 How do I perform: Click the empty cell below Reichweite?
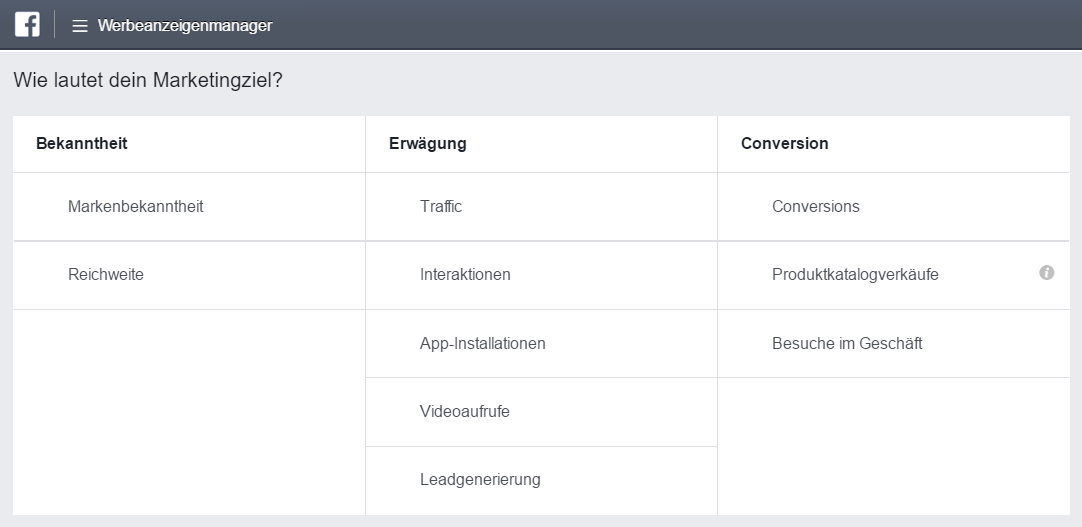[x=189, y=411]
